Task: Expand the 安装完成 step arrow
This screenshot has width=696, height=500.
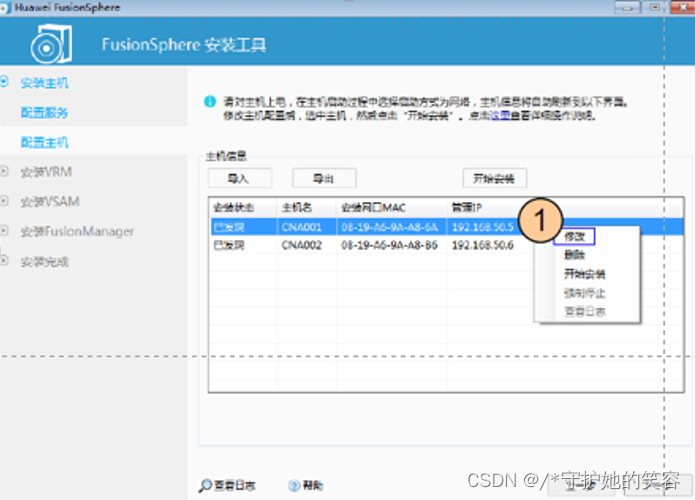Action: coord(4,260)
